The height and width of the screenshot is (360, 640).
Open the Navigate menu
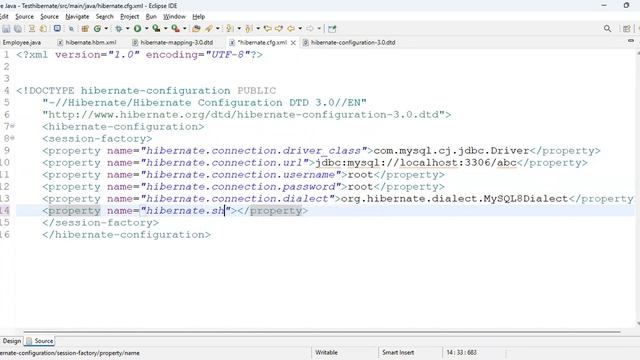coord(77,17)
